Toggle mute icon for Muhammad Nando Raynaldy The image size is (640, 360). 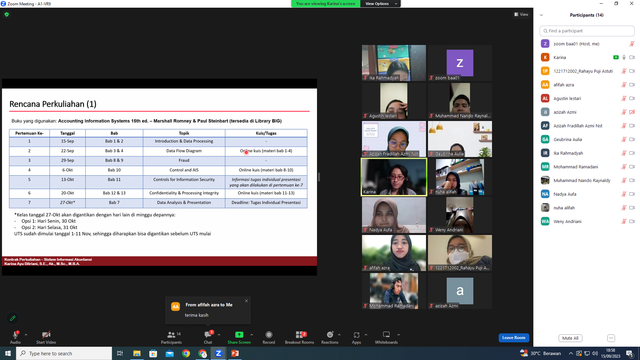pos(624,180)
